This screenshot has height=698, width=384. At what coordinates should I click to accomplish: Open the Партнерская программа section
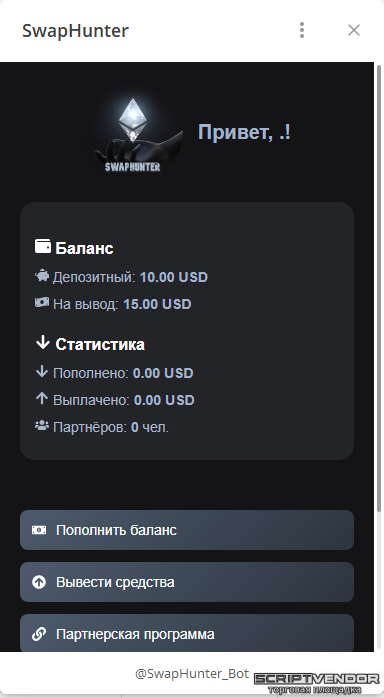(187, 633)
